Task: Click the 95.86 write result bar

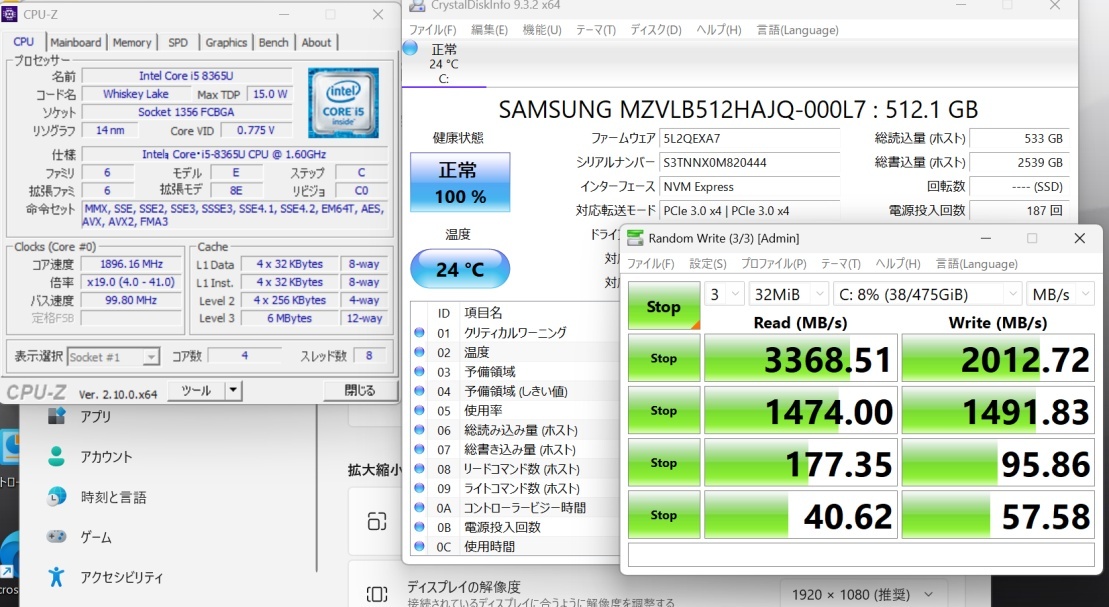Action: click(998, 463)
